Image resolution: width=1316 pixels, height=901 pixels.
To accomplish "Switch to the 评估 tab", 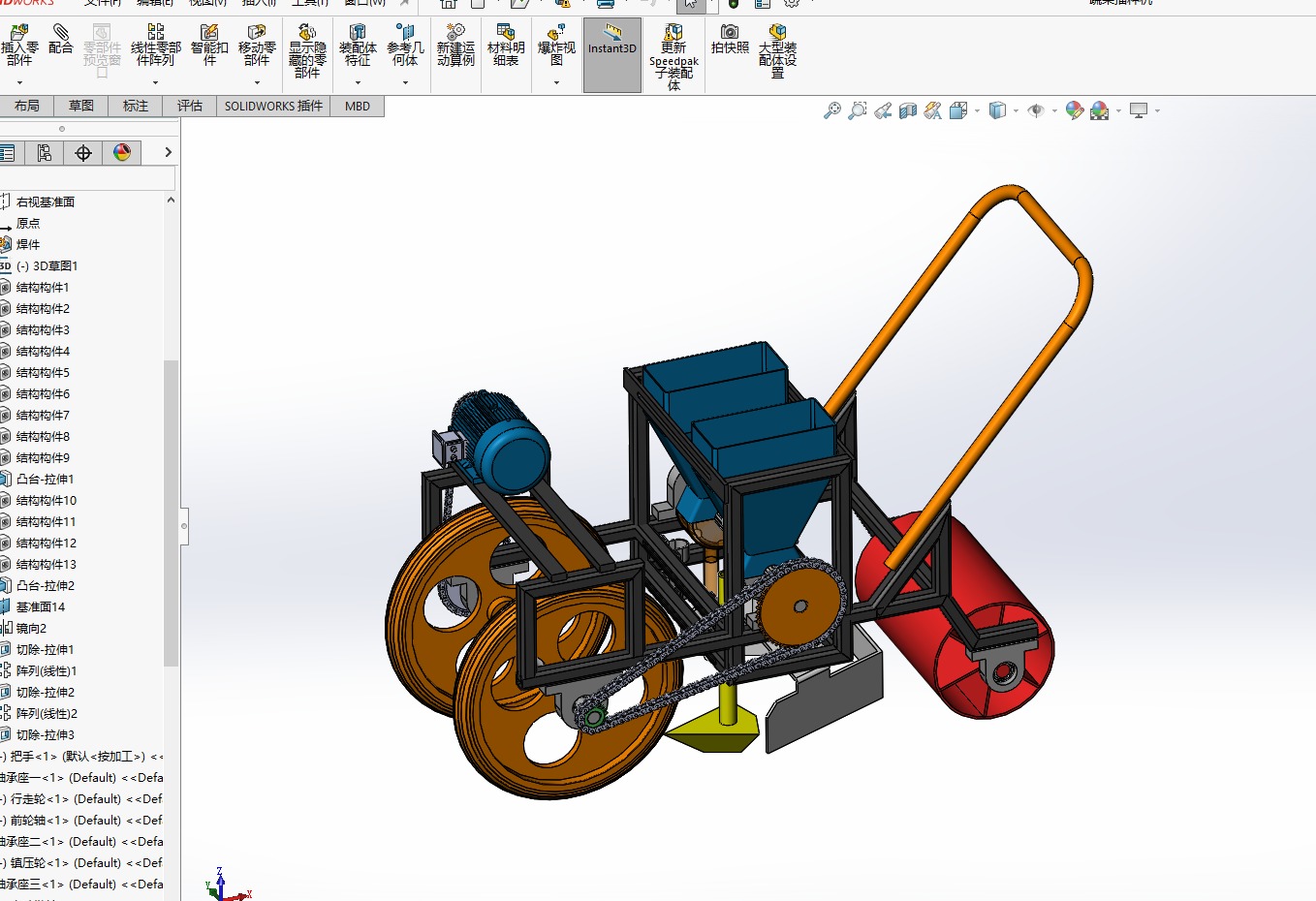I will (190, 106).
